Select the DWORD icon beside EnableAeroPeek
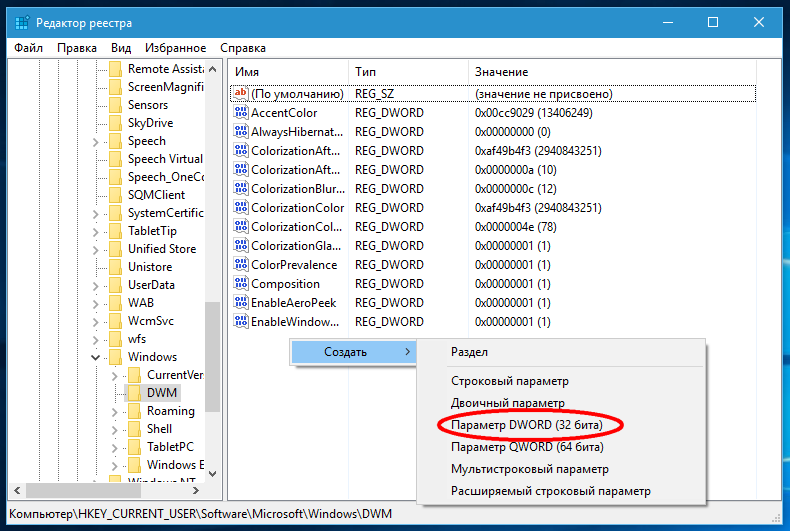This screenshot has height=531, width=790. pos(240,303)
